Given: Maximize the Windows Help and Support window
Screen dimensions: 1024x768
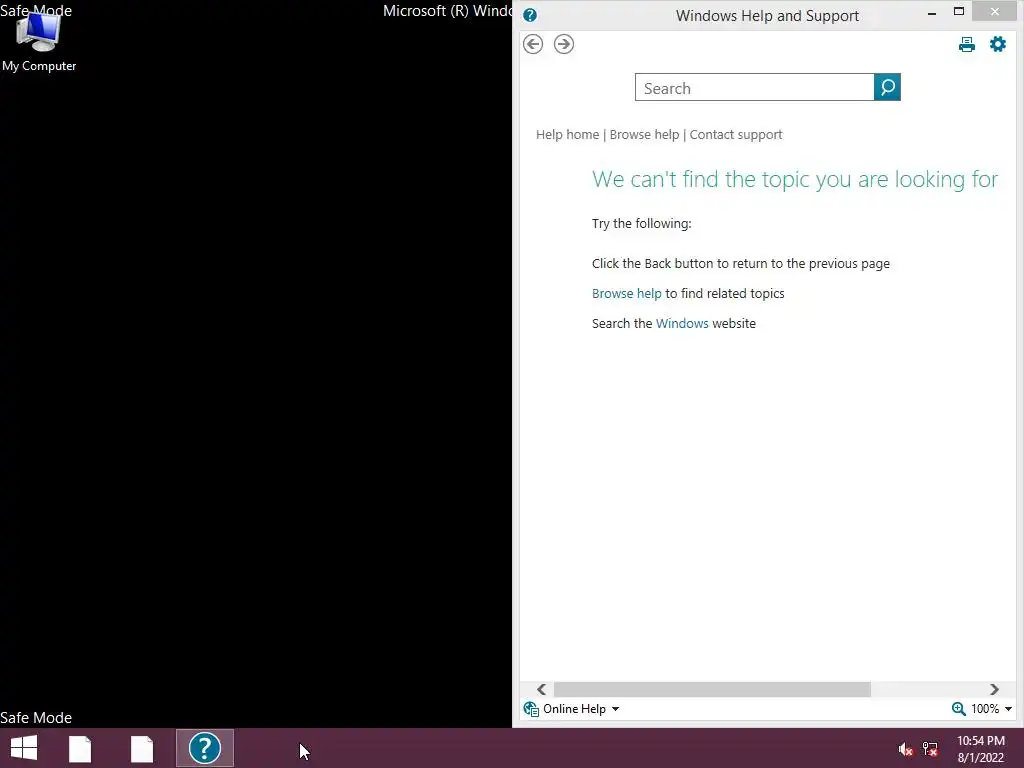Looking at the screenshot, I should pyautogui.click(x=959, y=12).
